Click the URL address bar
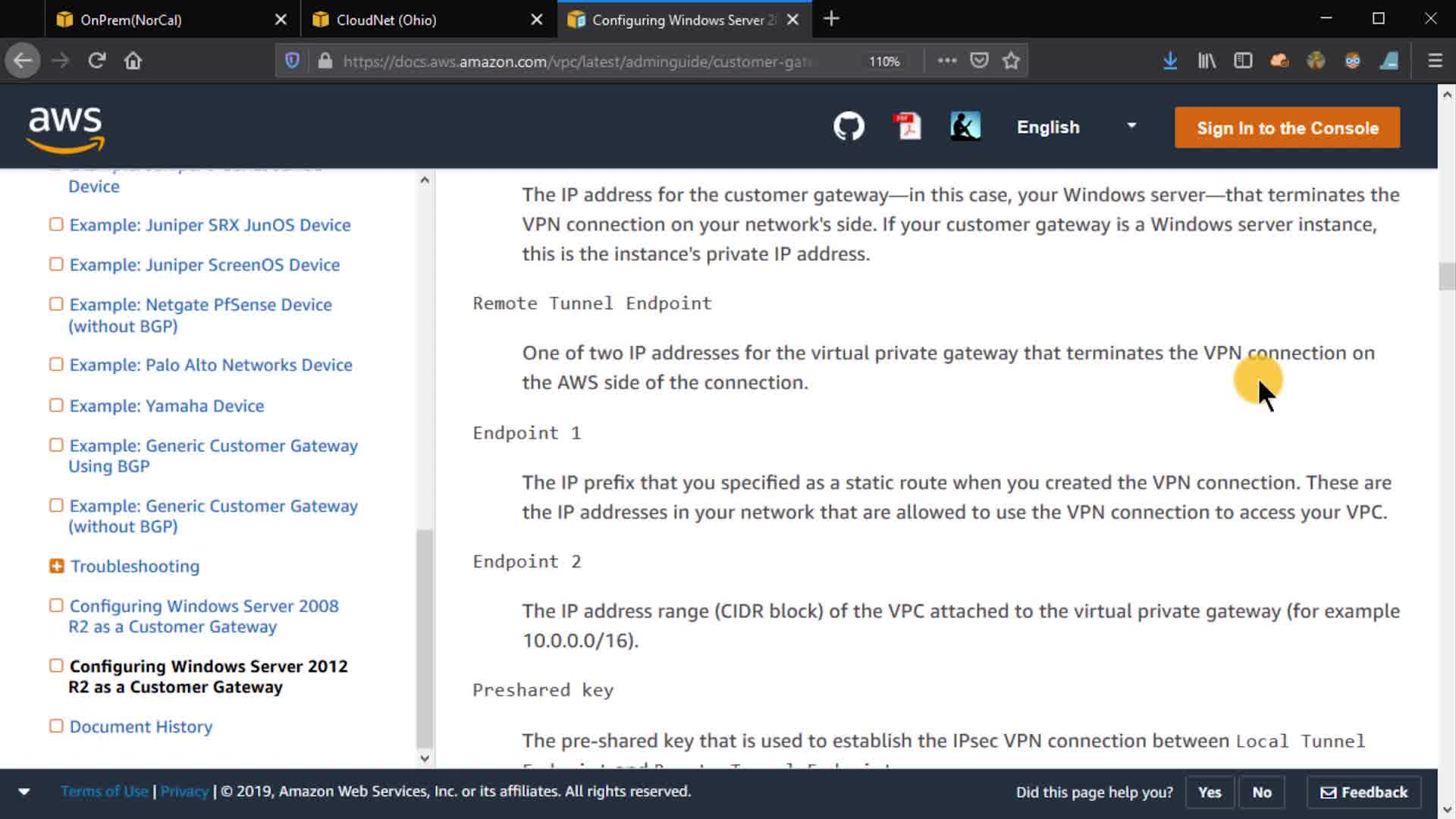Screen dimensions: 1456x819 point(576,61)
